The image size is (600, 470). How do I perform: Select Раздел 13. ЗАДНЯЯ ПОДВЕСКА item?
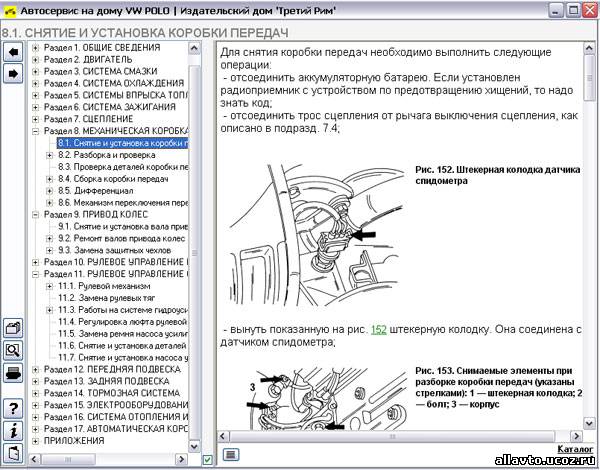tap(106, 381)
